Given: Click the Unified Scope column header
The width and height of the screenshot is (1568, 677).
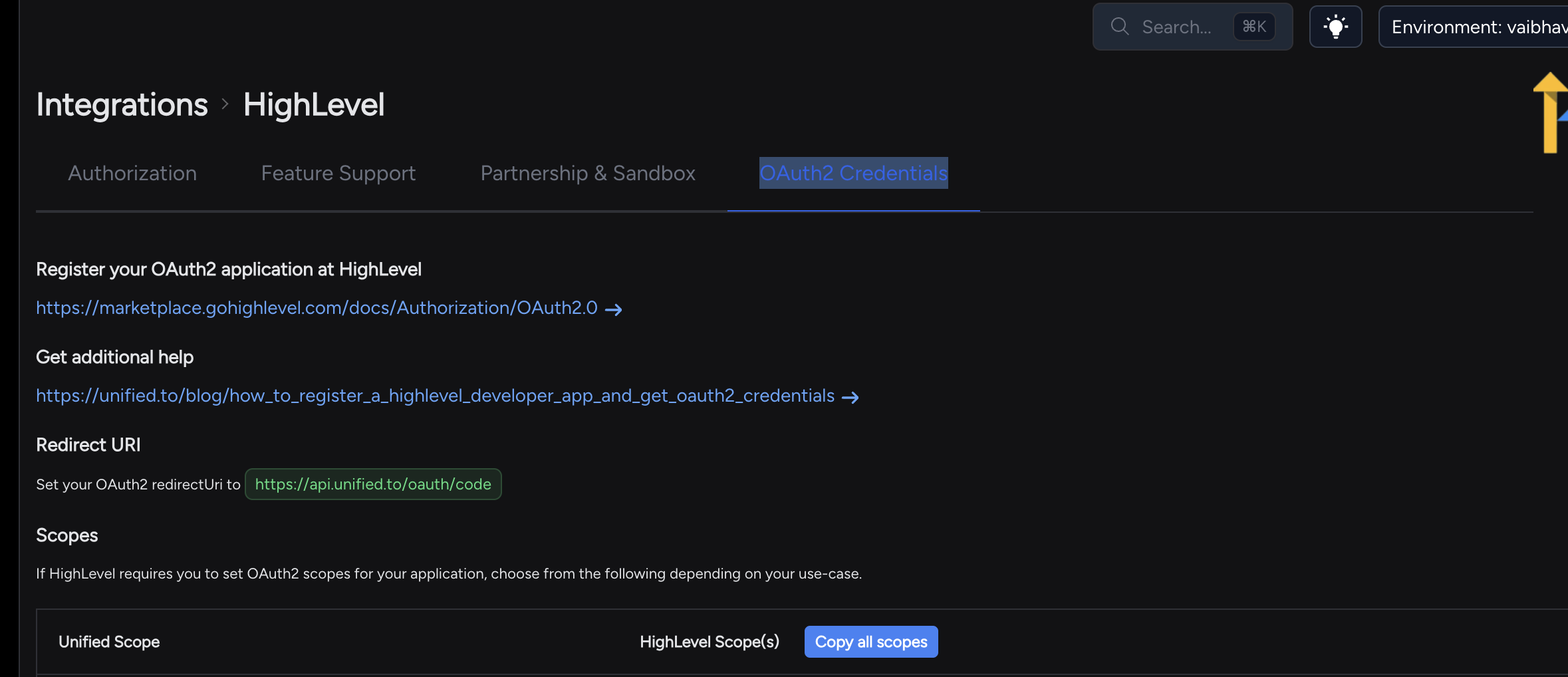Looking at the screenshot, I should pos(109,642).
